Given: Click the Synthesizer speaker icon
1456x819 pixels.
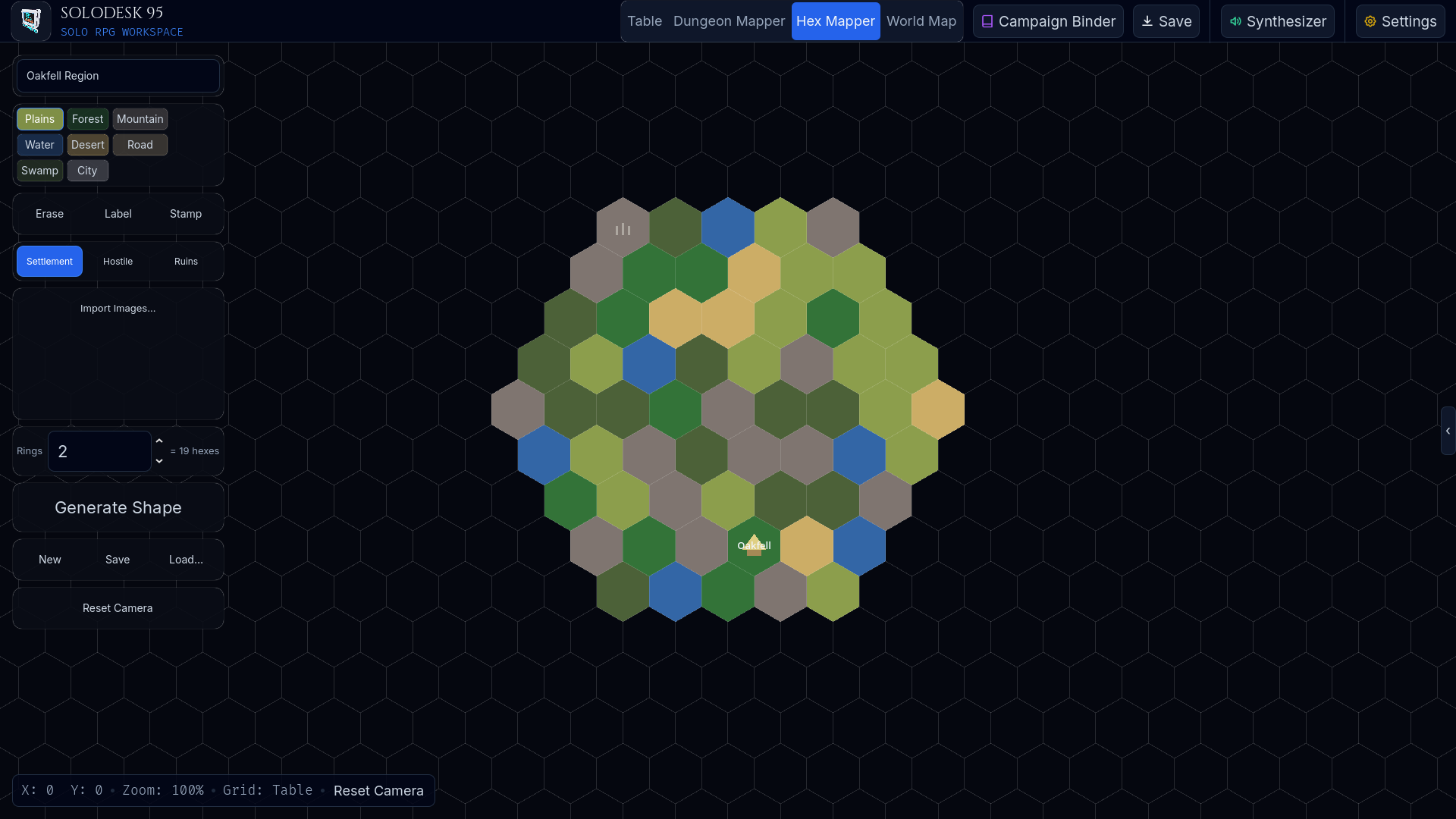Looking at the screenshot, I should 1235,21.
